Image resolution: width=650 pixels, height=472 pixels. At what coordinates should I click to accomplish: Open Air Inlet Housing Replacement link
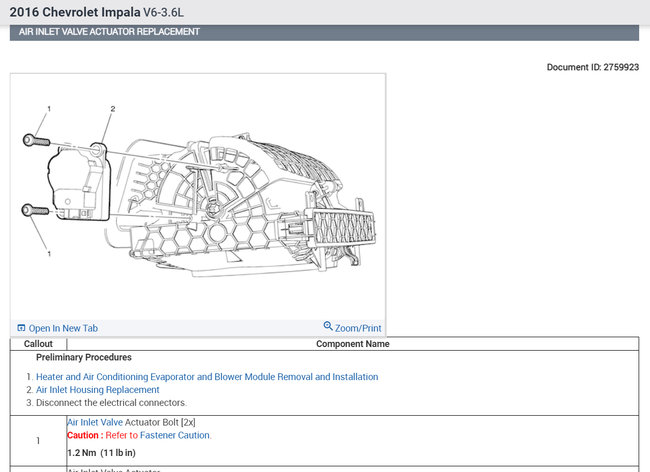point(97,390)
